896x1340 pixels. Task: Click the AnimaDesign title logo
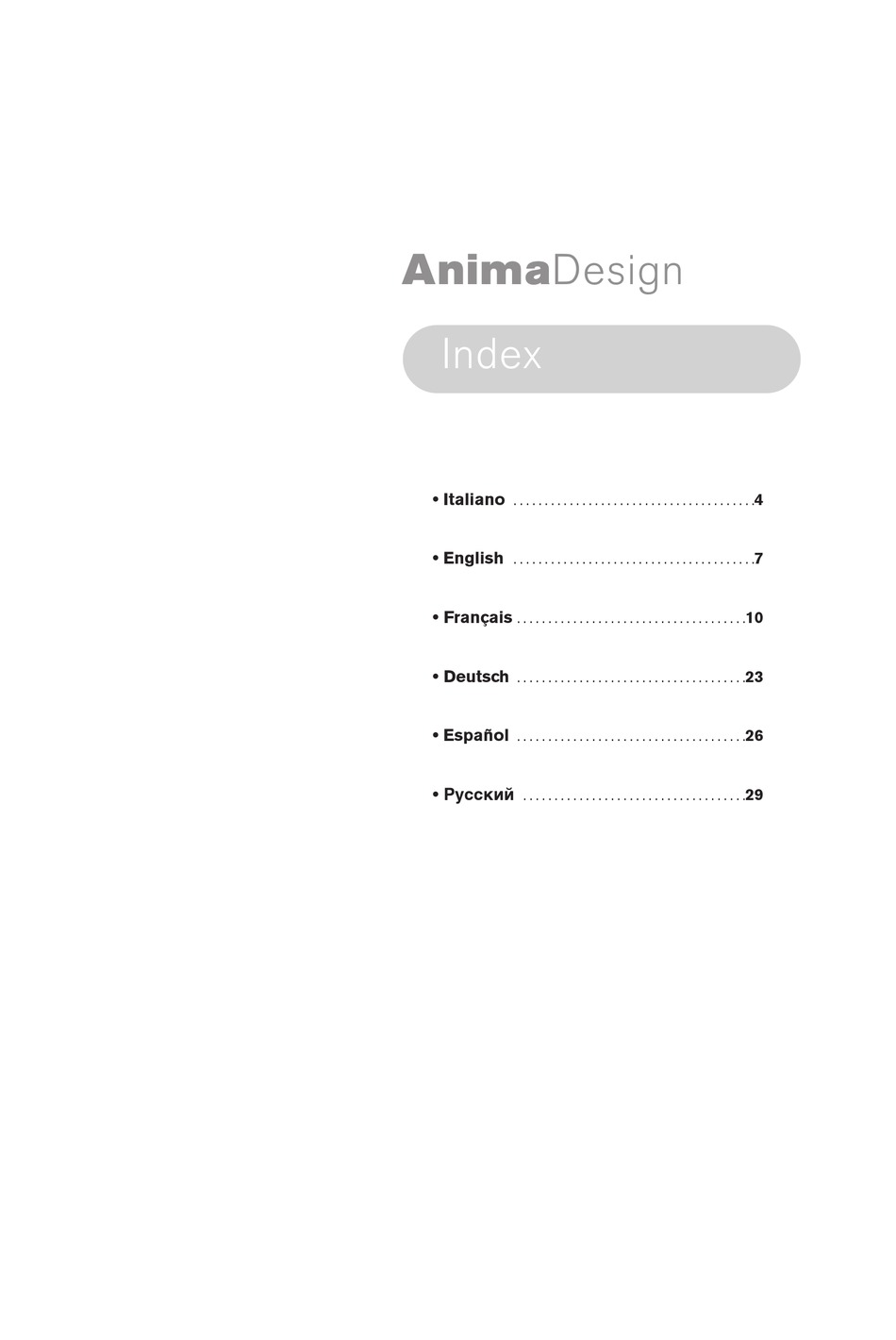point(542,272)
